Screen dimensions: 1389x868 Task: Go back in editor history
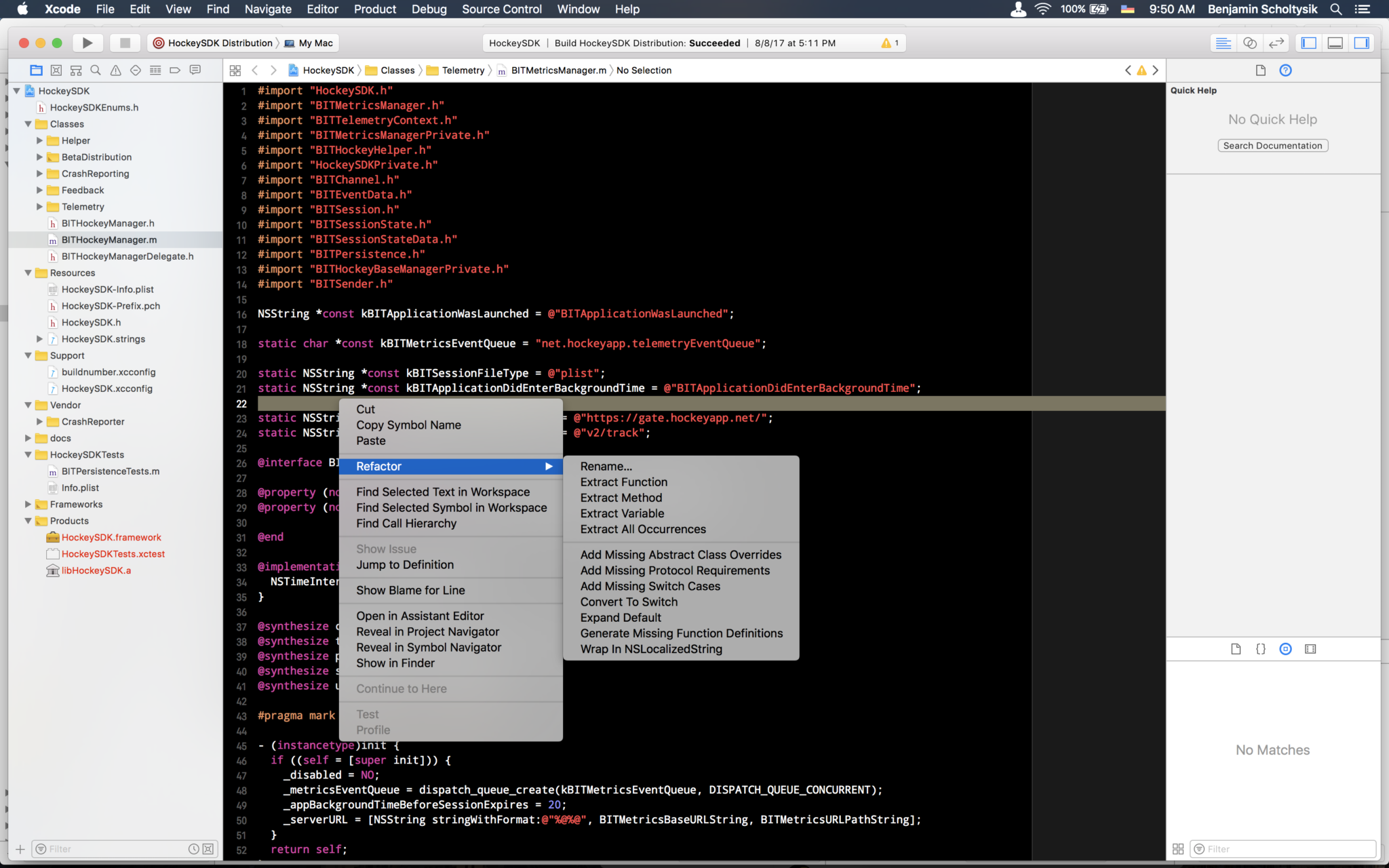coord(255,70)
